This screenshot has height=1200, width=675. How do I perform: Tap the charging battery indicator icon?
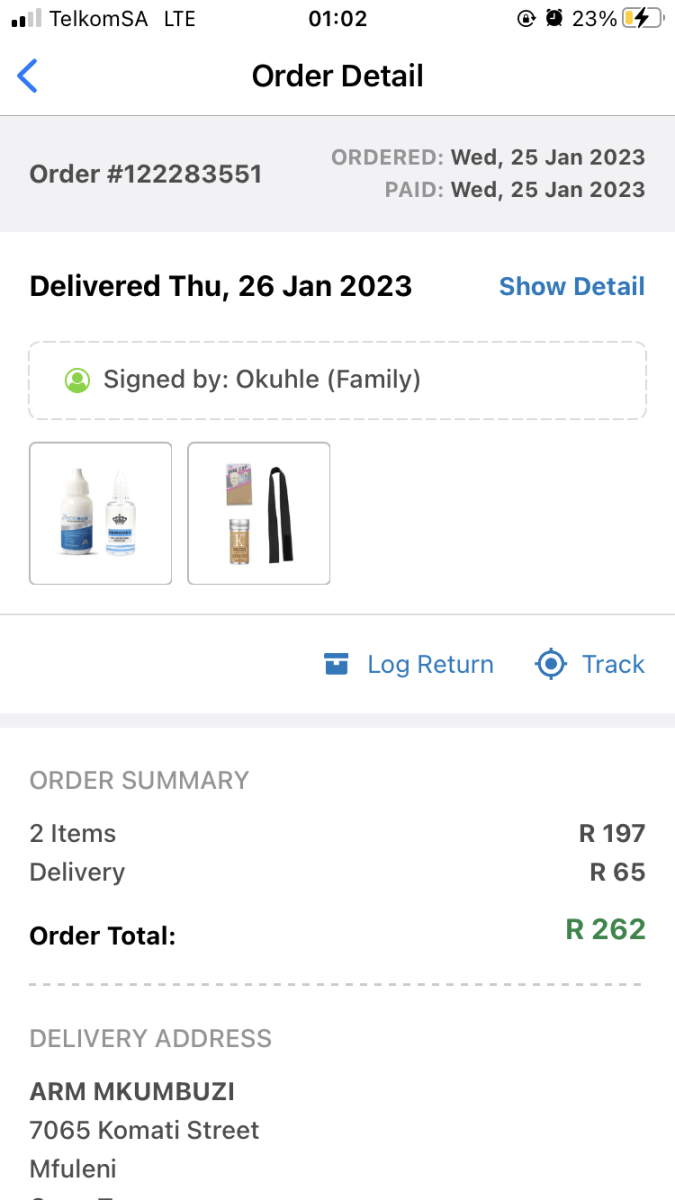[x=645, y=17]
